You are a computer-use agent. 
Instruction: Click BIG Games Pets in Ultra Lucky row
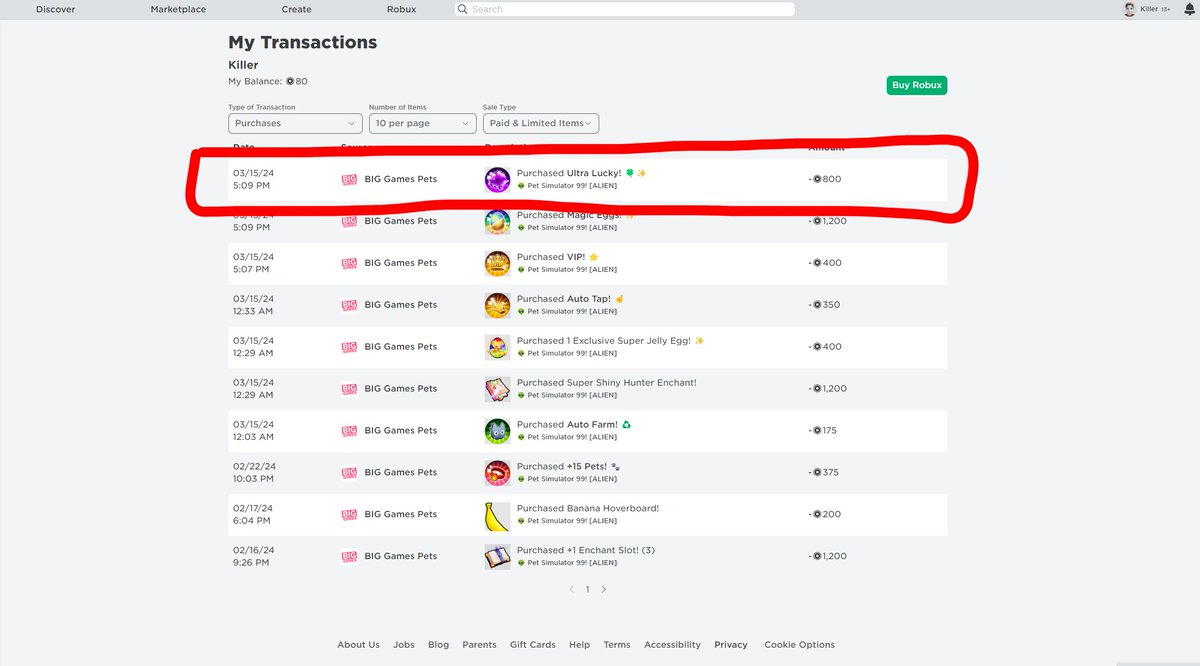click(401, 179)
